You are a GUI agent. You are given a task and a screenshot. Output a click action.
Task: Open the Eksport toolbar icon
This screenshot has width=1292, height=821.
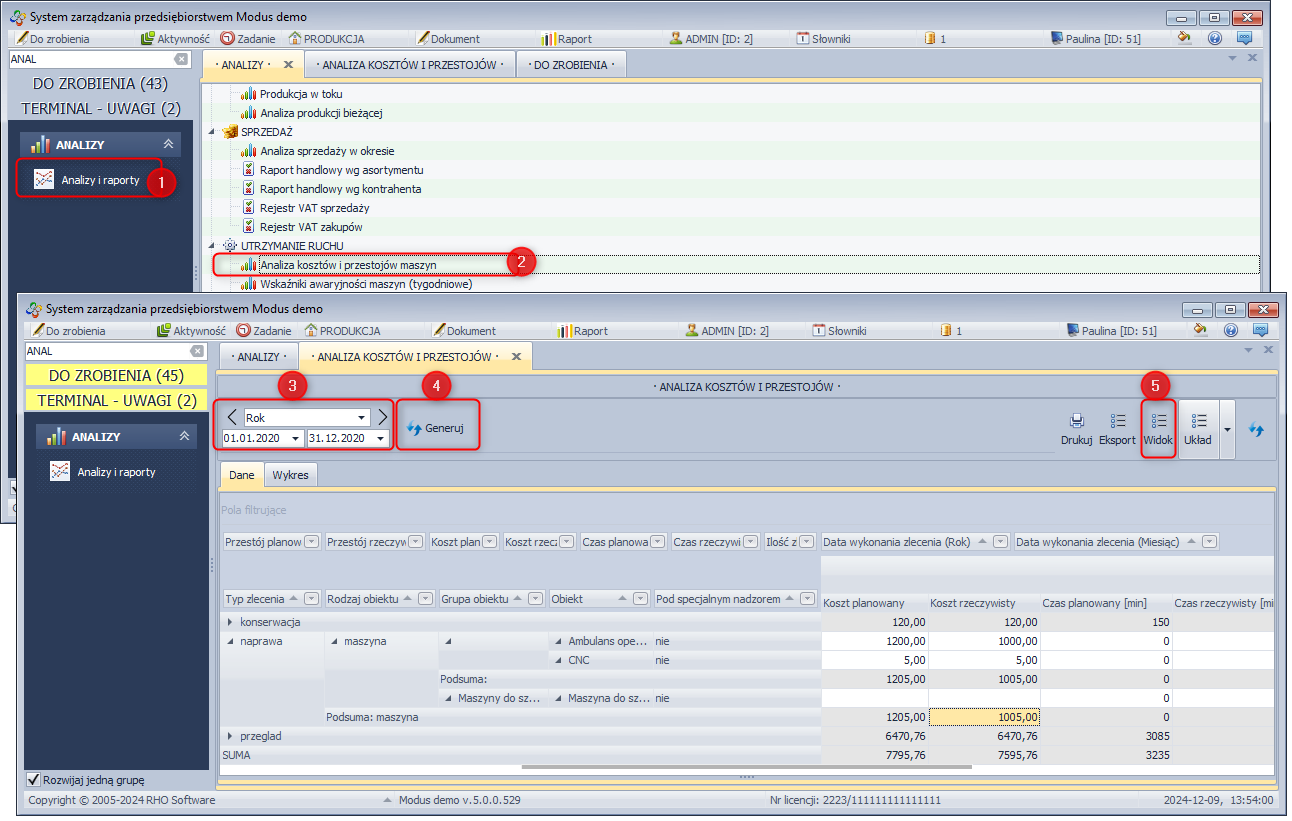1117,422
